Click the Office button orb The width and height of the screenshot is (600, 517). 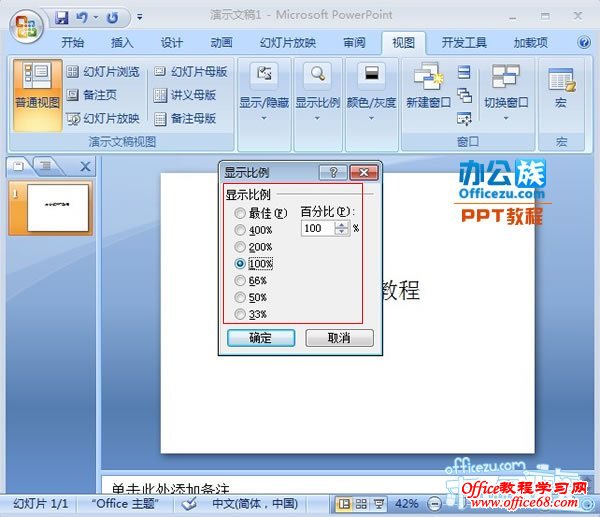26,27
